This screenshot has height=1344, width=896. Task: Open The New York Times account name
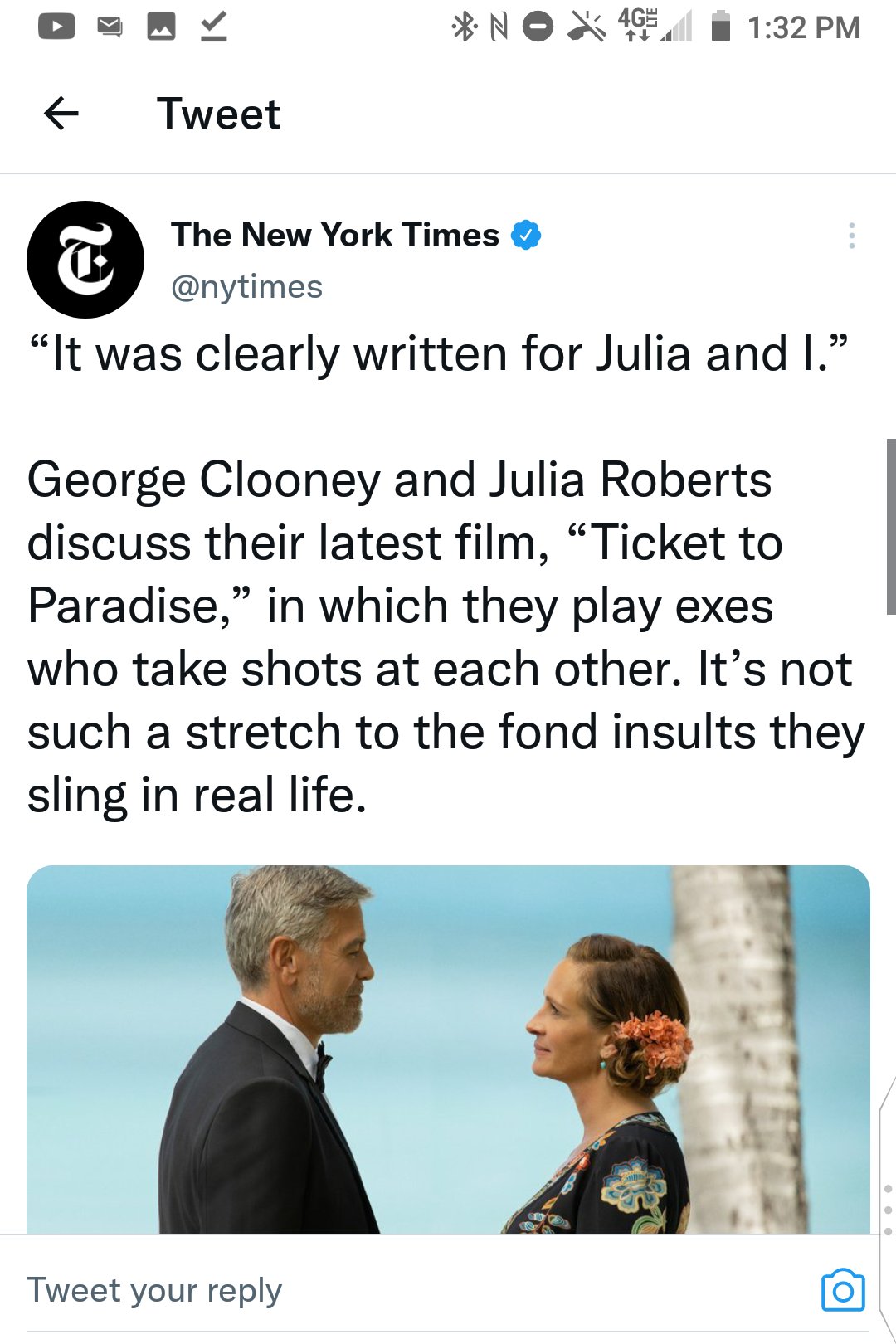pyautogui.click(x=335, y=236)
